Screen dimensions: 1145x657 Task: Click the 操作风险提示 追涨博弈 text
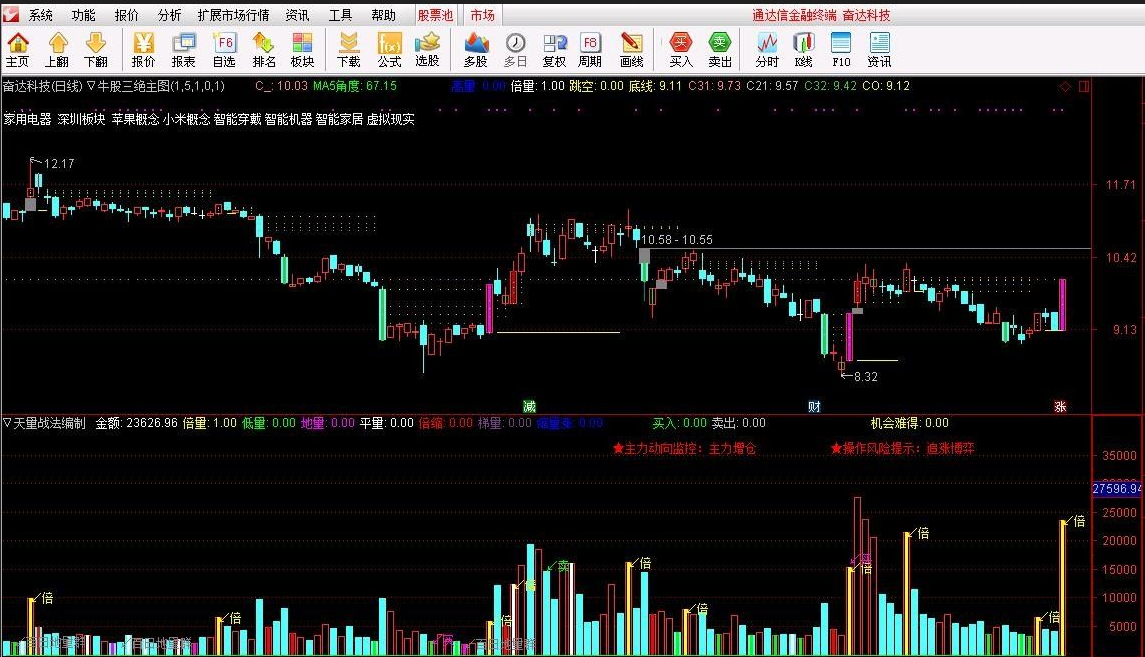903,448
